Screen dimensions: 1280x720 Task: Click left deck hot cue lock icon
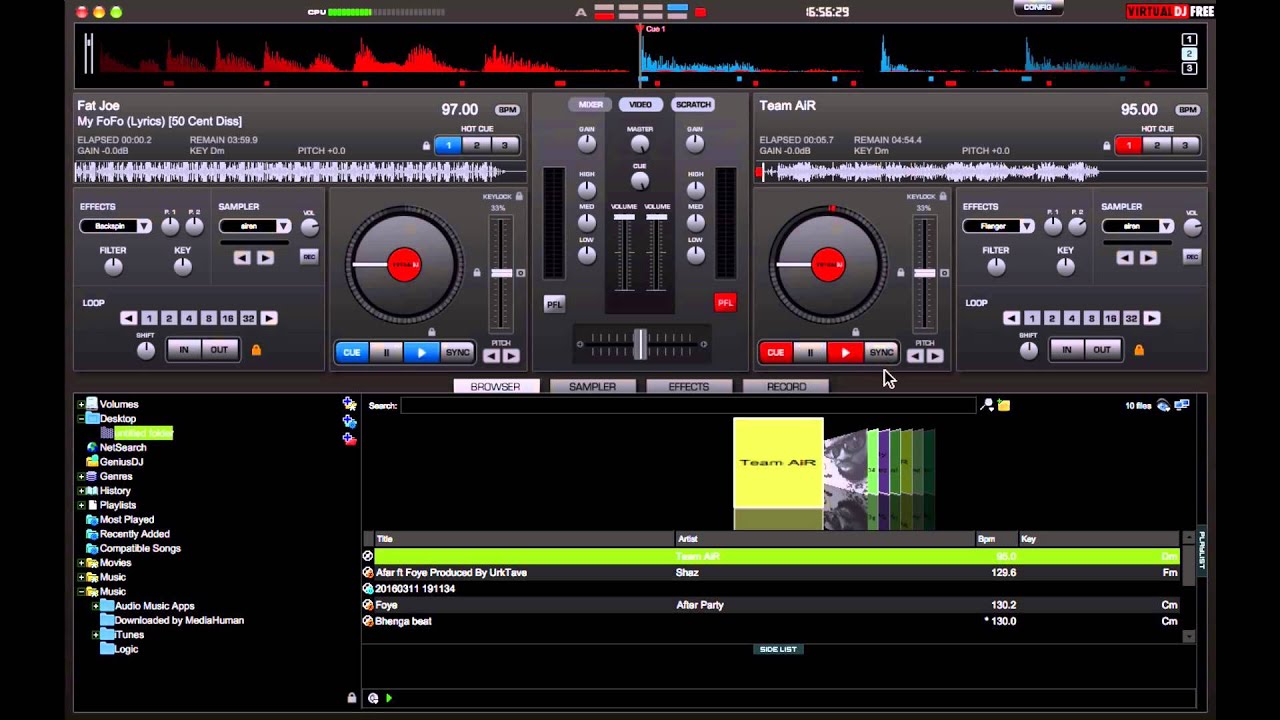coord(426,146)
